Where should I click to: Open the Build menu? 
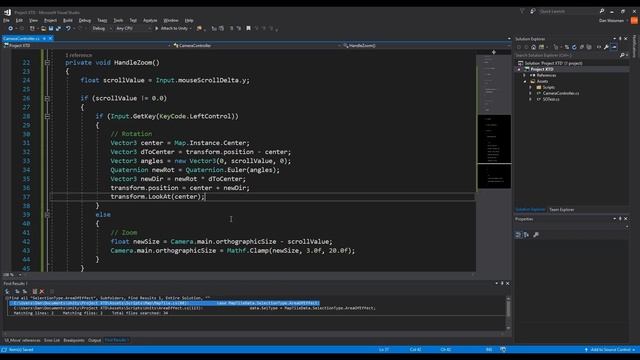[x=68, y=20]
